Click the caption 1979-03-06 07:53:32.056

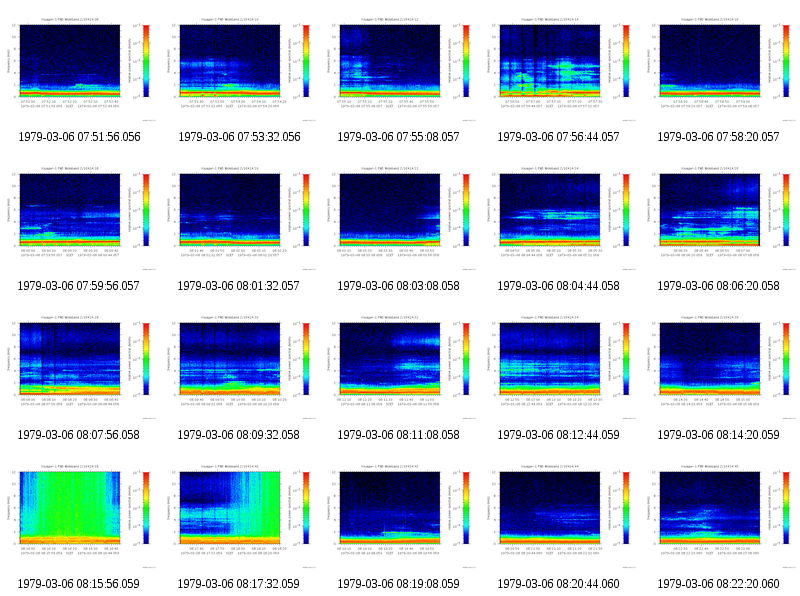coord(239,137)
